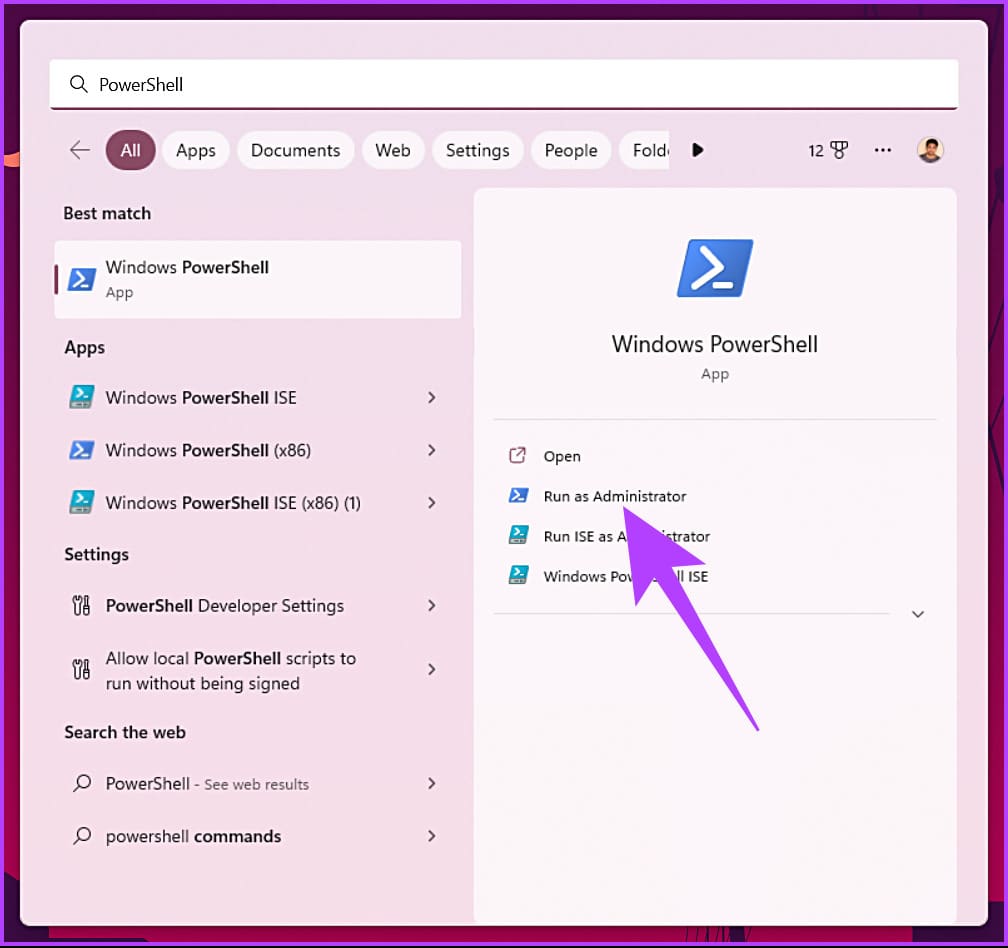Select the Settings filter tab
This screenshot has height=948, width=1008.
(x=478, y=150)
